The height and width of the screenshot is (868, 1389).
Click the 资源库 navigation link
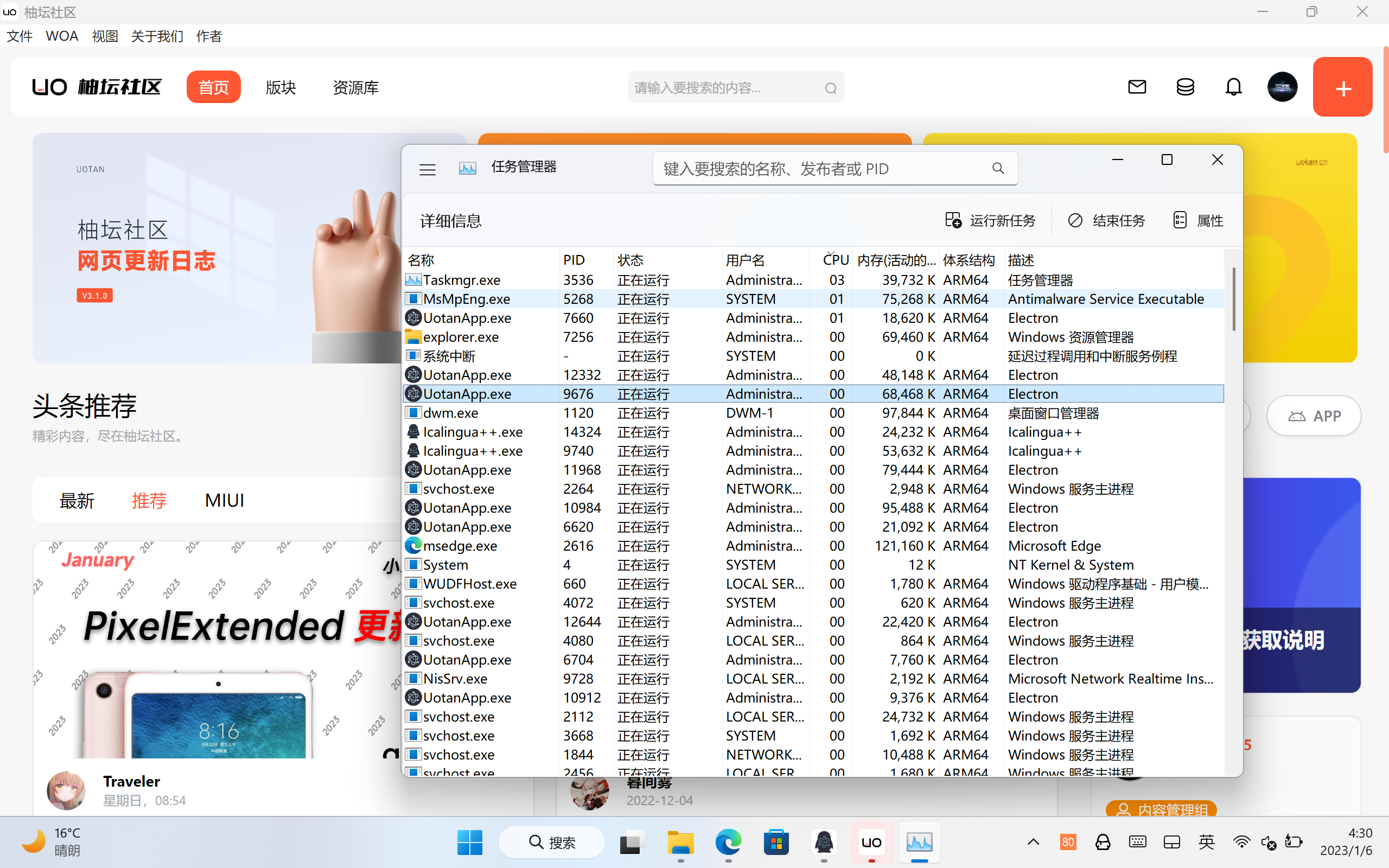(x=355, y=87)
